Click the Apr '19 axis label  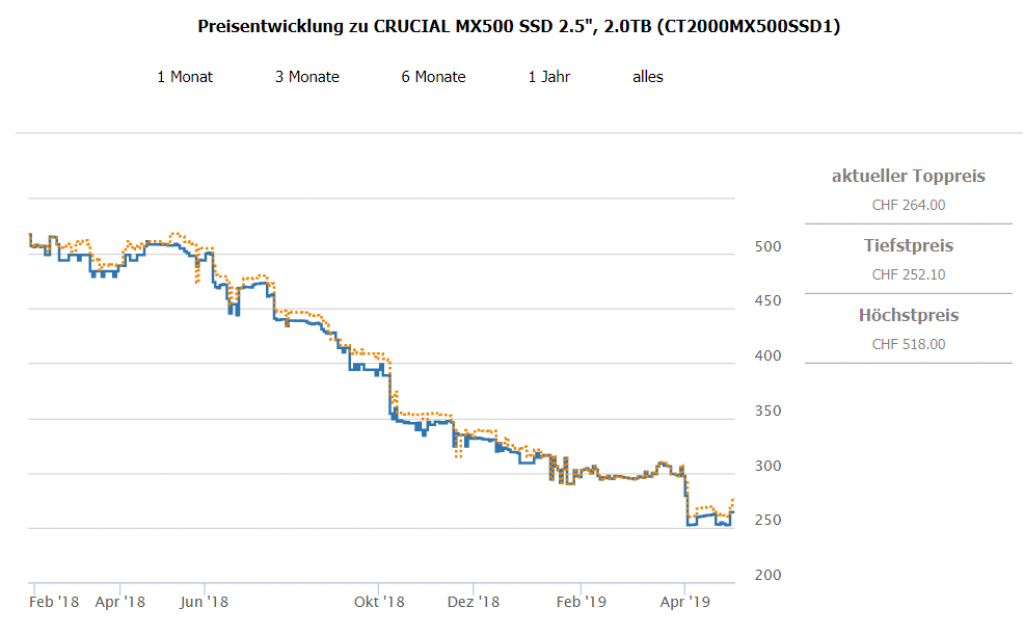[685, 602]
